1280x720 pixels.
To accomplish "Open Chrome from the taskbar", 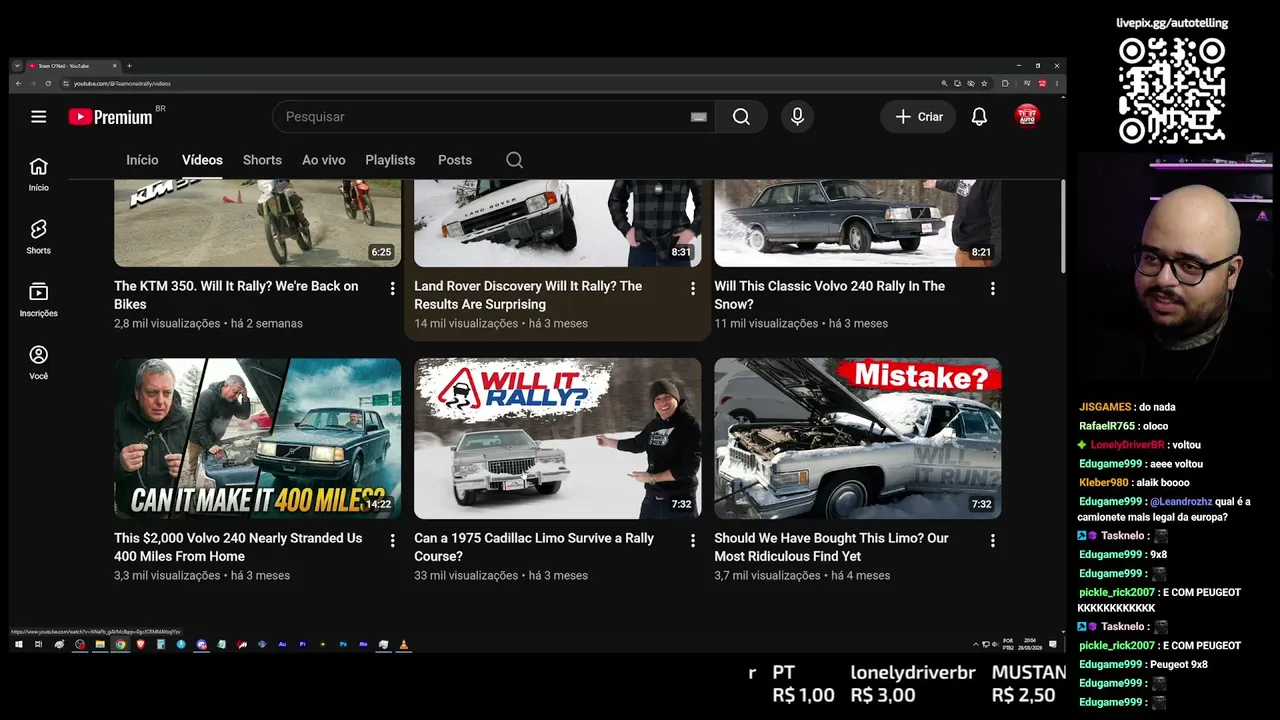I will 120,645.
